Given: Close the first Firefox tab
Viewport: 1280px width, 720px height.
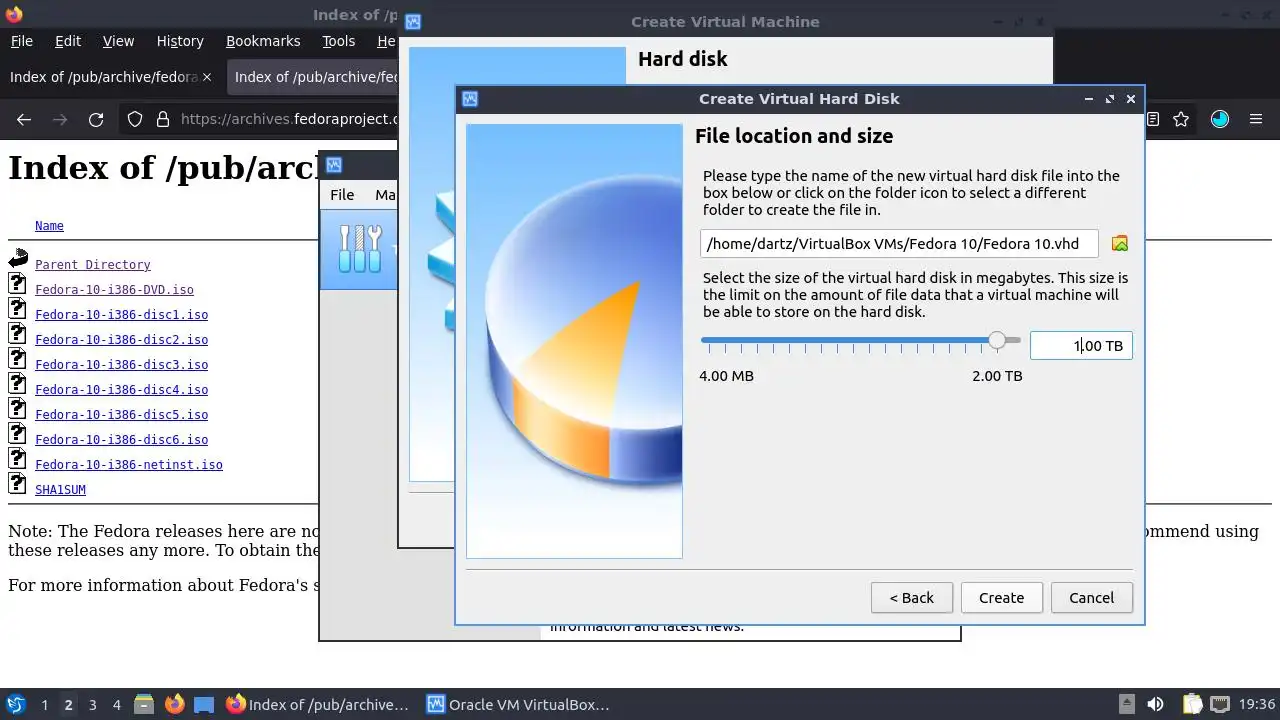Looking at the screenshot, I should (x=207, y=77).
